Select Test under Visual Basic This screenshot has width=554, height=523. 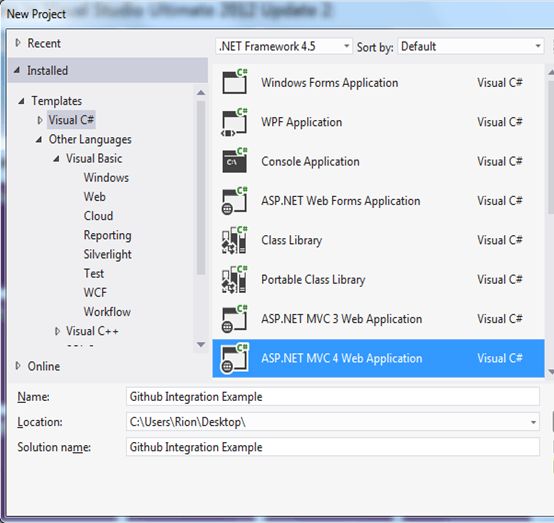pyautogui.click(x=94, y=274)
